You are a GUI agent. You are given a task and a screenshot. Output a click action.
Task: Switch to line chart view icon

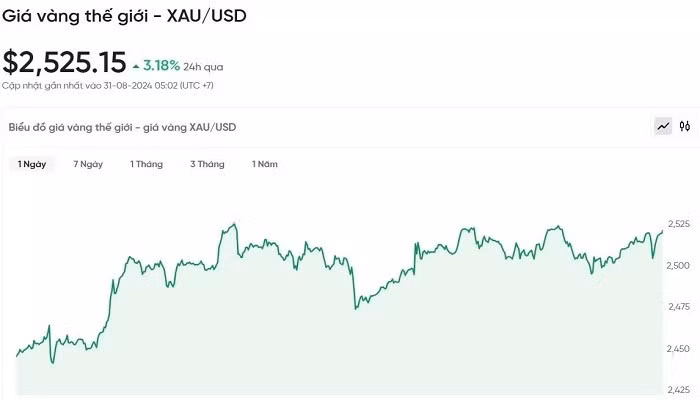coord(663,127)
